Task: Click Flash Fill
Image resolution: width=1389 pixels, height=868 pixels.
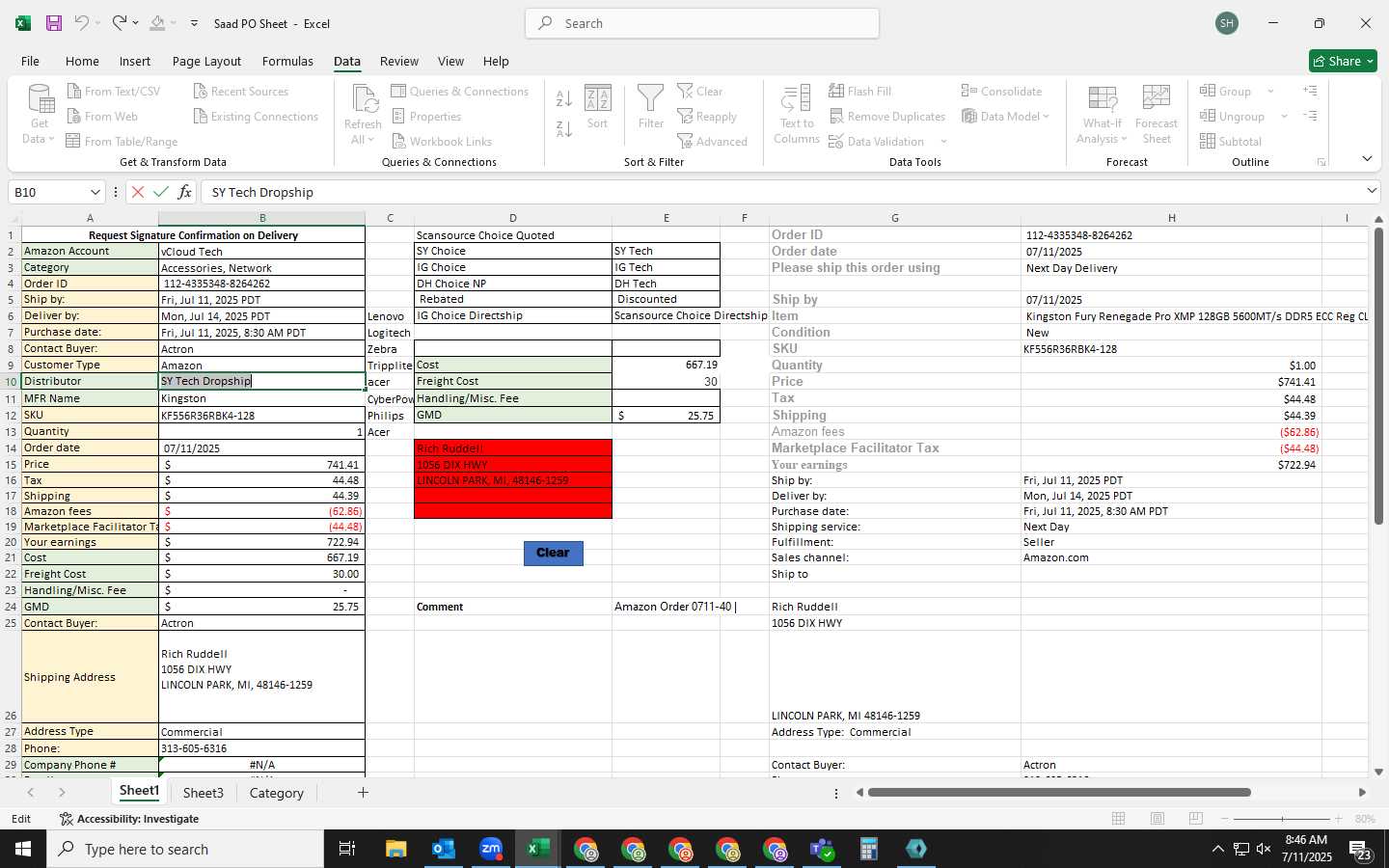Action: coord(859,91)
